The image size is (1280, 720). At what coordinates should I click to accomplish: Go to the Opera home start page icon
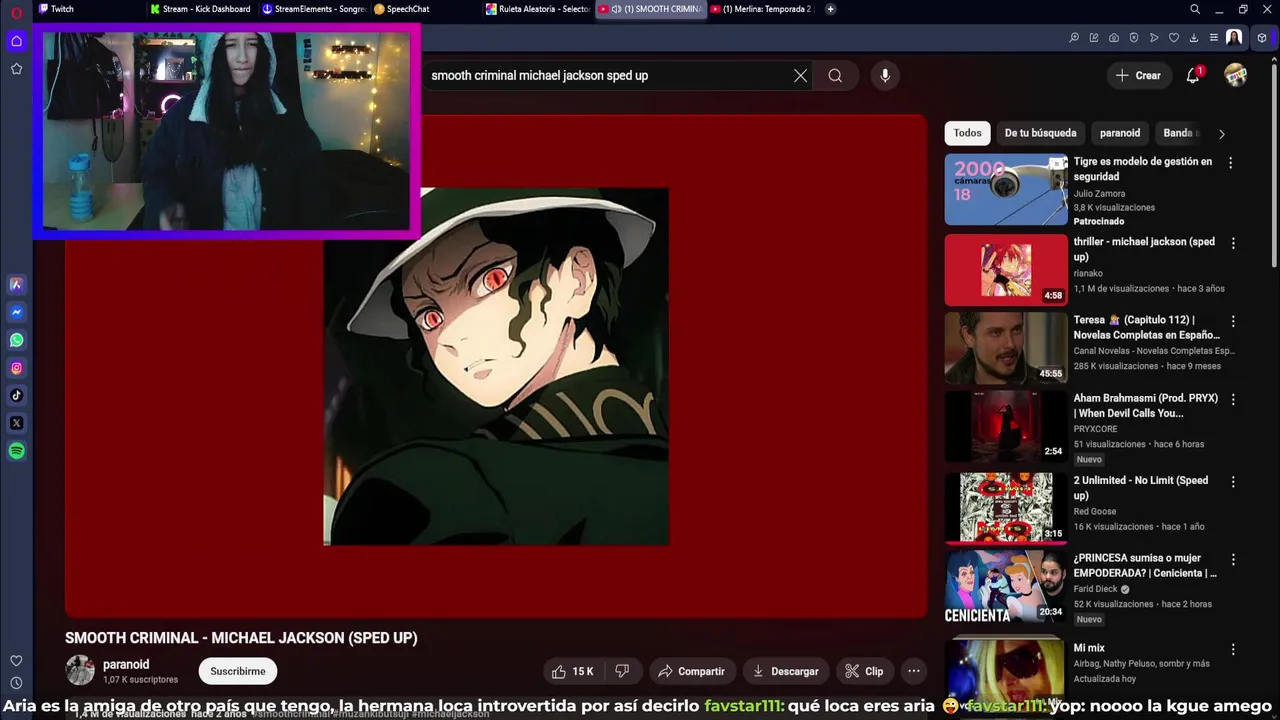pos(16,41)
